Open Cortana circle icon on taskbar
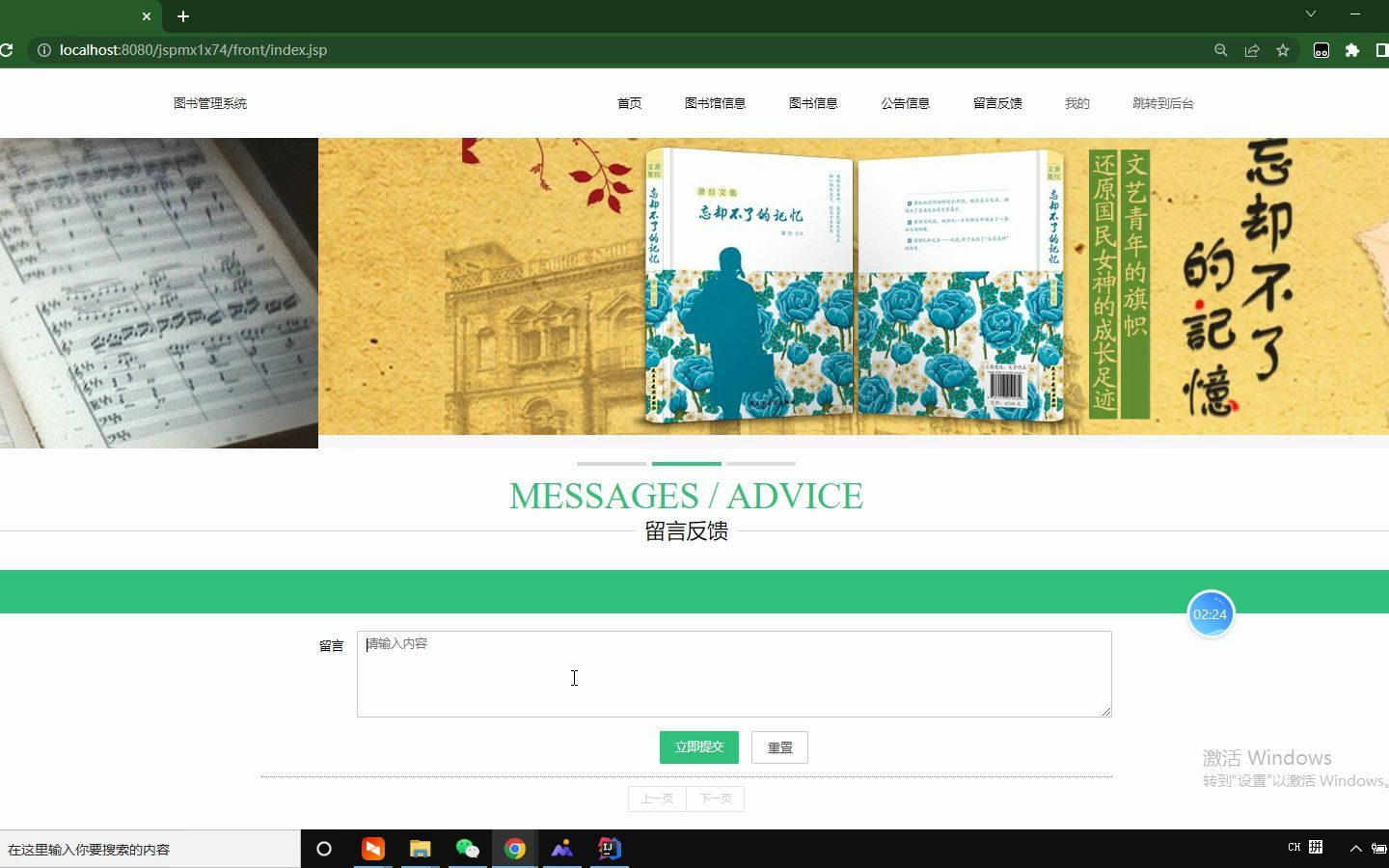This screenshot has height=868, width=1389. click(x=324, y=849)
